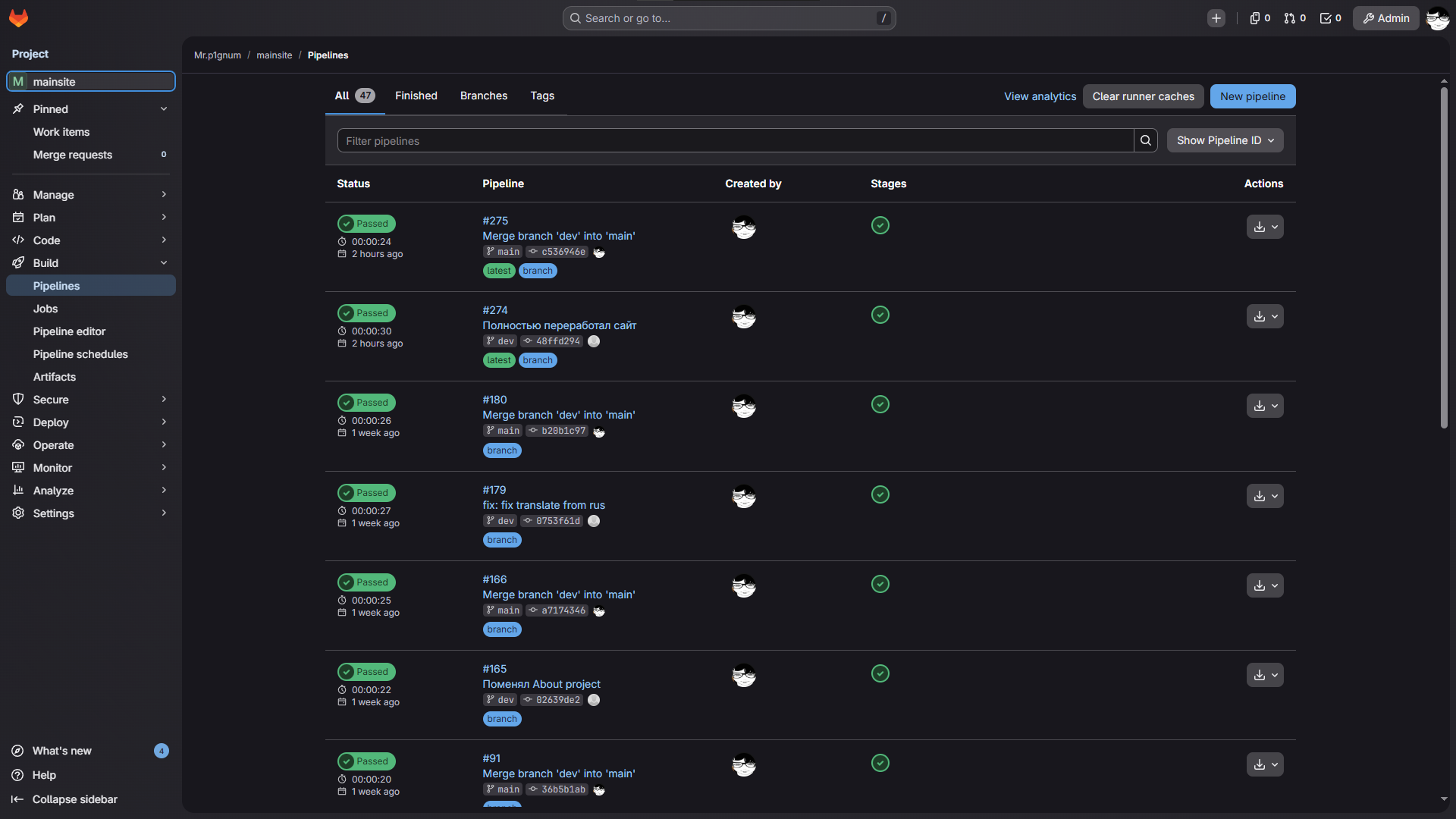1456x819 pixels.
Task: Switch to the Tags tab
Action: pos(542,96)
